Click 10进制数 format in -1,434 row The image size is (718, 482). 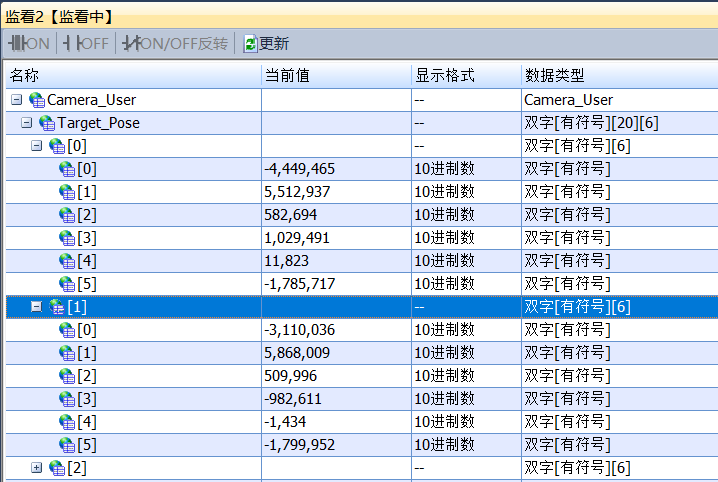[444, 422]
